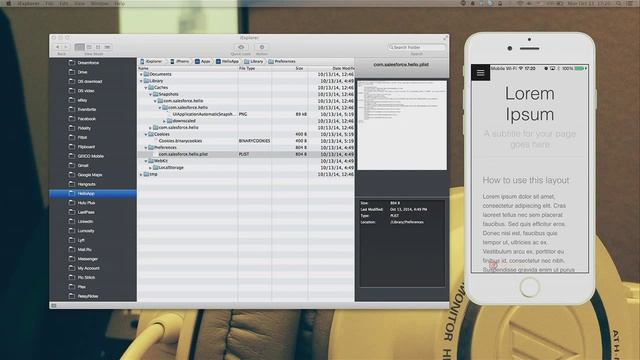Image resolution: width=640 pixels, height=360 pixels.
Task: Go to Apps in the path bar
Action: (203, 61)
